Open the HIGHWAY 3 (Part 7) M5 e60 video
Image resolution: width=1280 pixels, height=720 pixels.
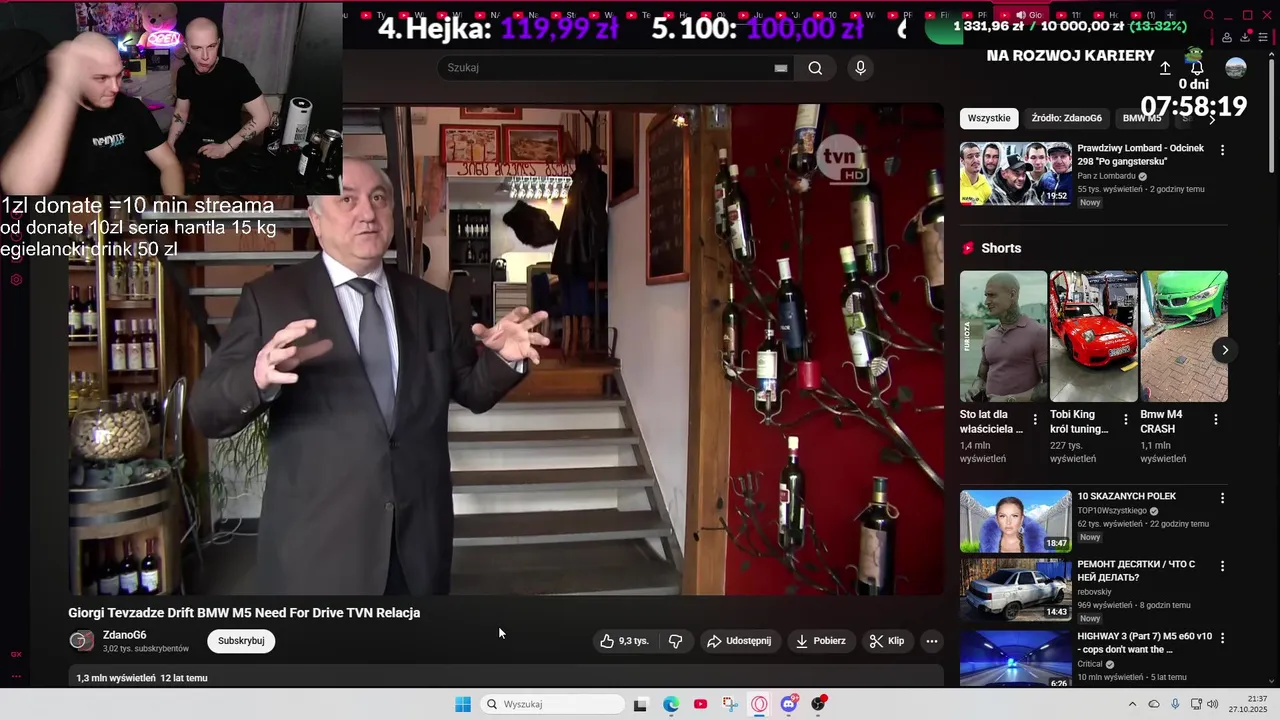1016,658
